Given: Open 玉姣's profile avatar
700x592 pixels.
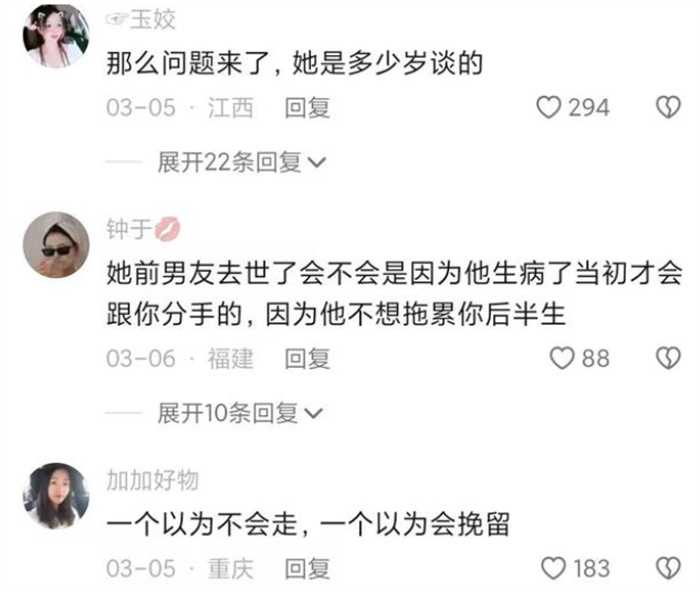Looking at the screenshot, I should pyautogui.click(x=56, y=36).
